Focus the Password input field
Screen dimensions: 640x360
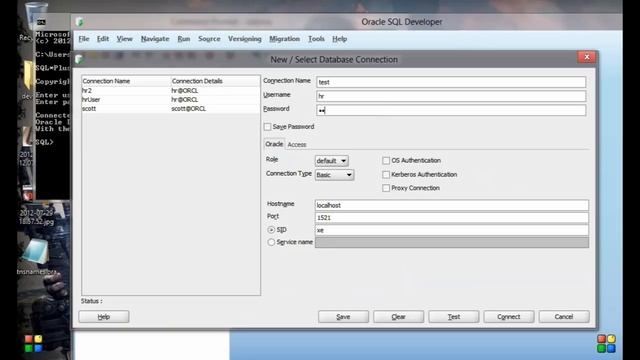(451, 110)
